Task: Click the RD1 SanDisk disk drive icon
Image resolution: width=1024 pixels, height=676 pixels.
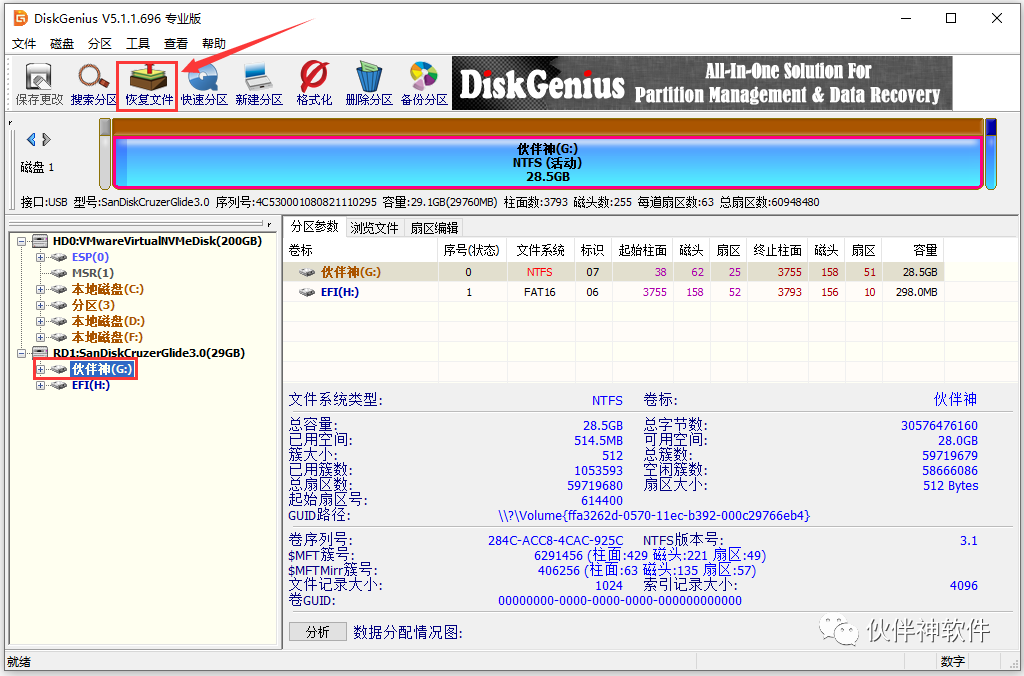Action: click(40, 353)
